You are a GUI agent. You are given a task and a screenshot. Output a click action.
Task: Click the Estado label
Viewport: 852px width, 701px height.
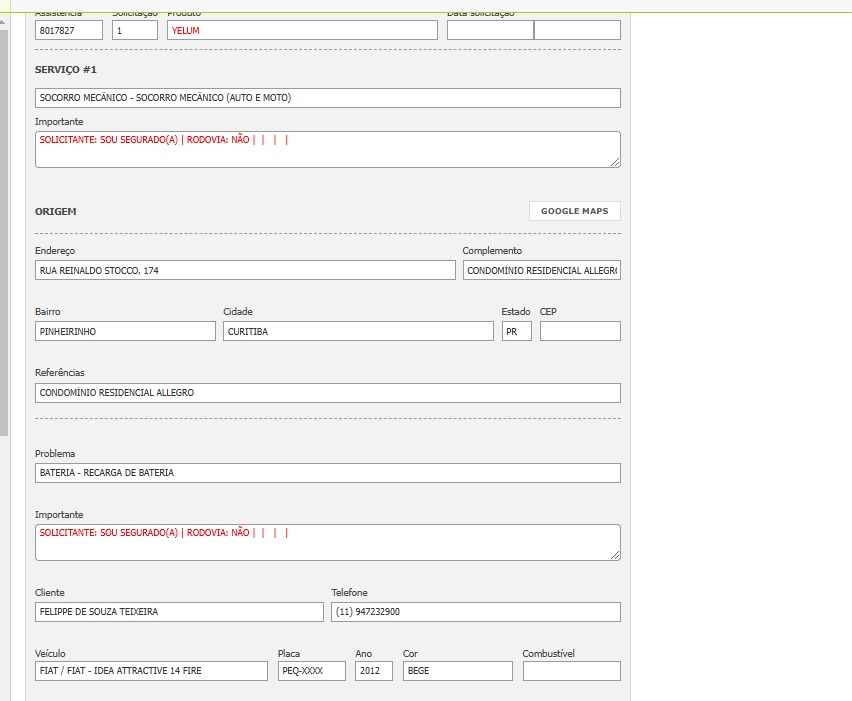(516, 311)
